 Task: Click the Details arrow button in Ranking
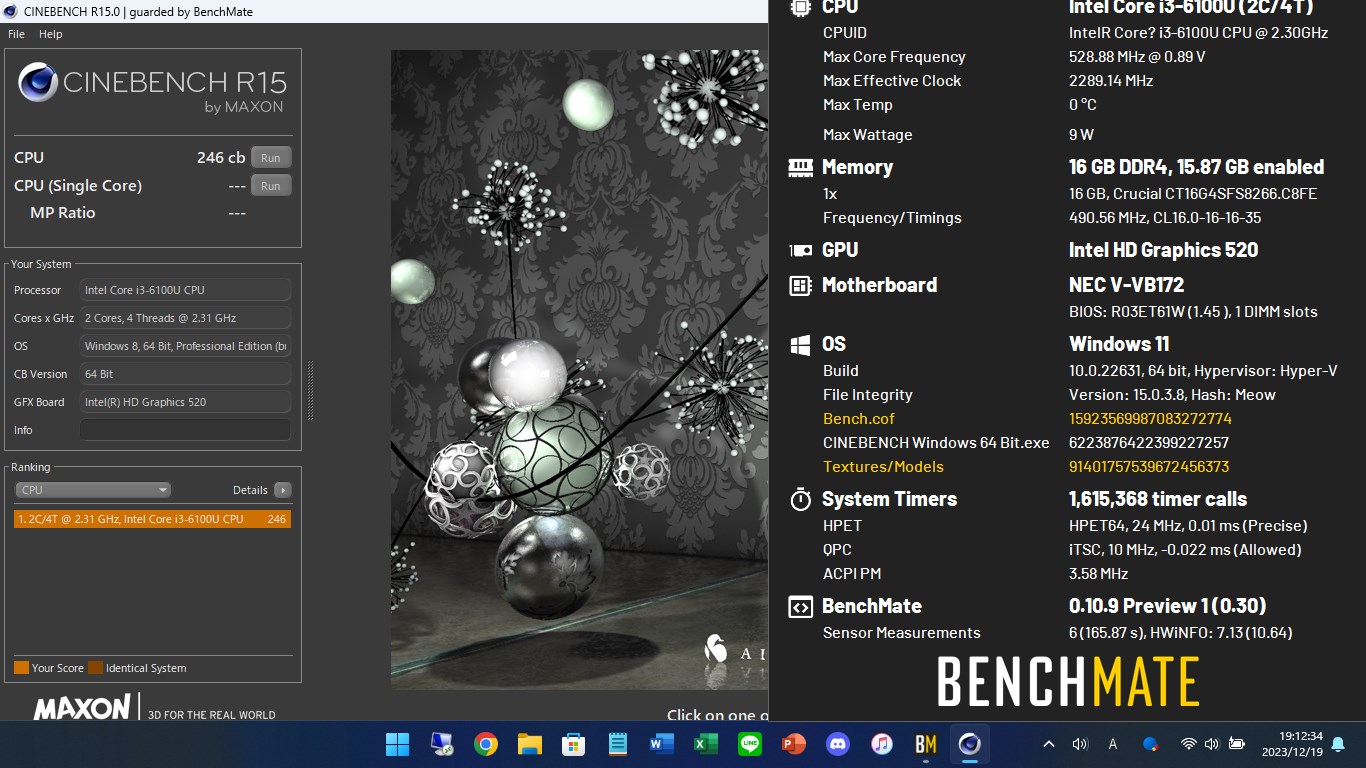[283, 490]
